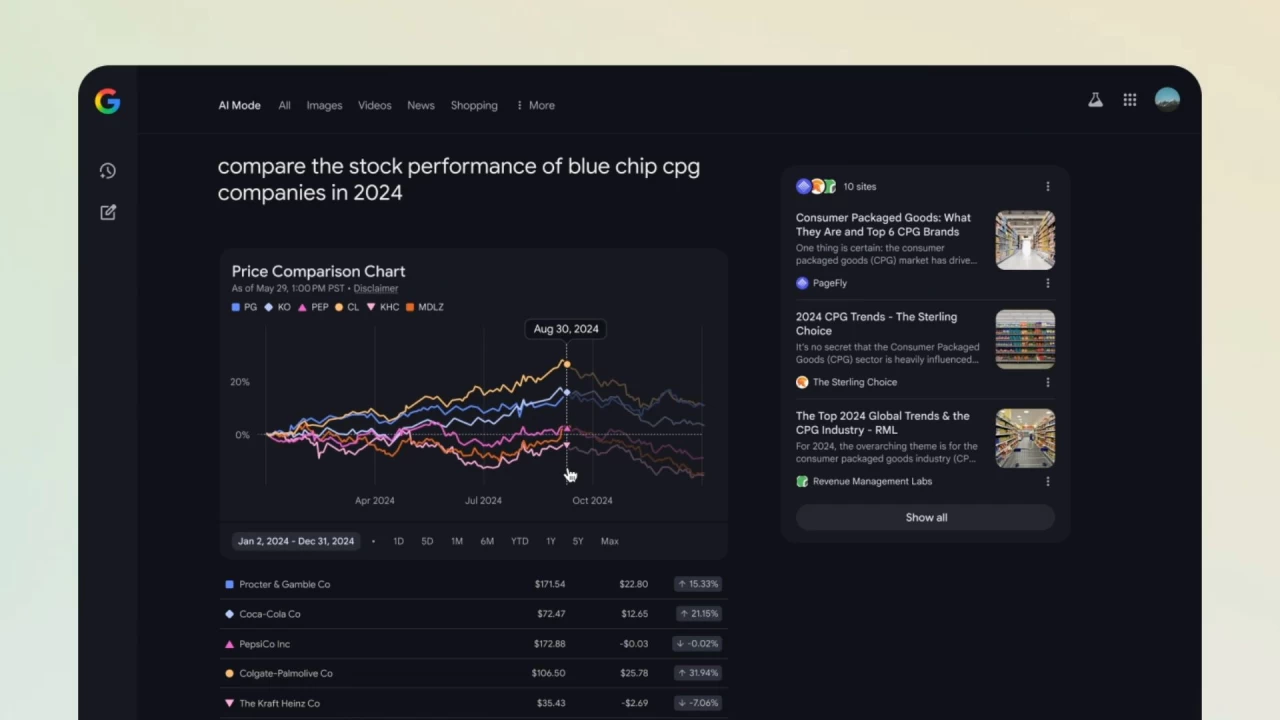Open options menu for 10 sites panel
The image size is (1280, 720).
[1048, 186]
